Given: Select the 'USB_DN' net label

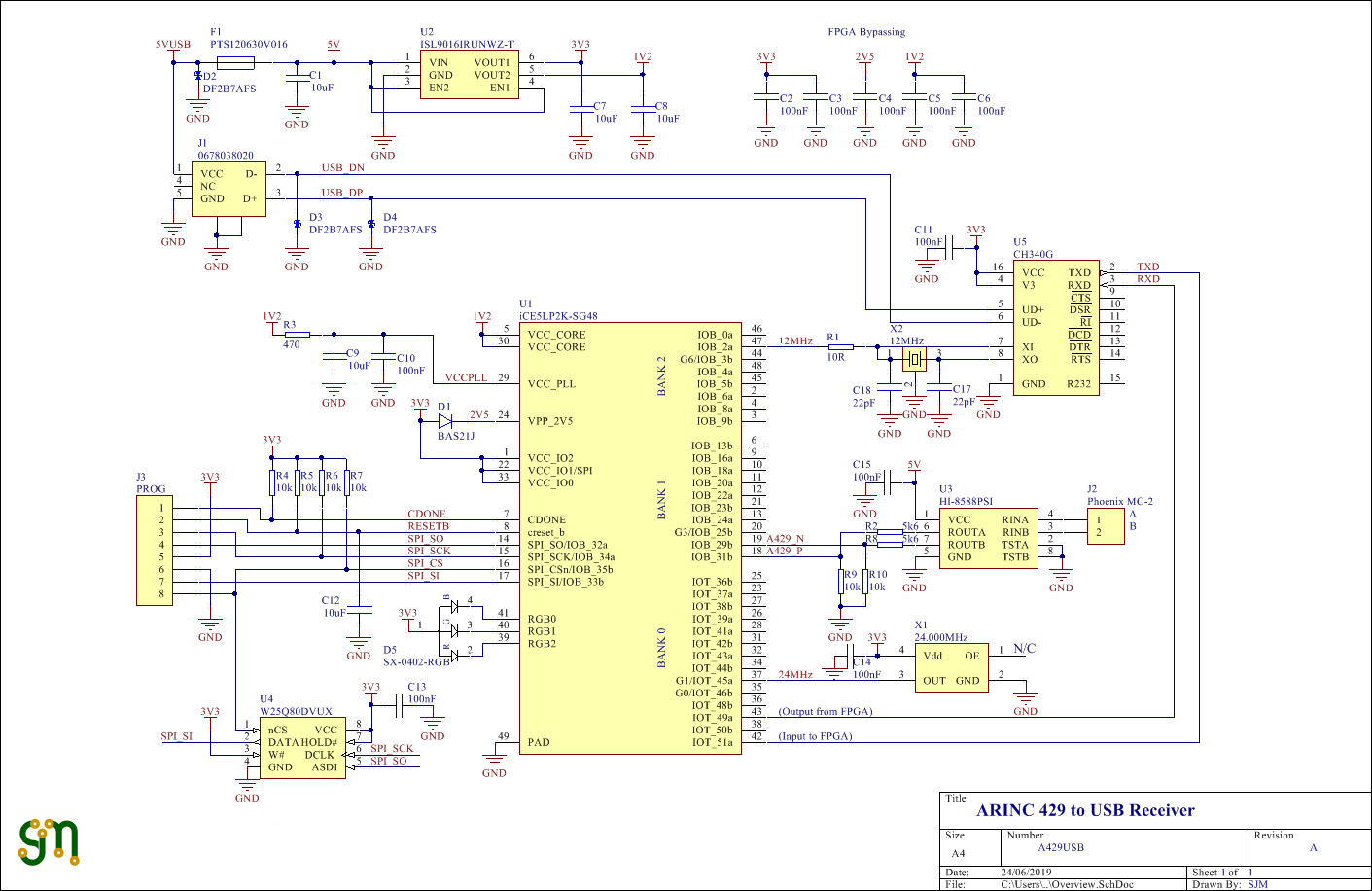Looking at the screenshot, I should (343, 167).
